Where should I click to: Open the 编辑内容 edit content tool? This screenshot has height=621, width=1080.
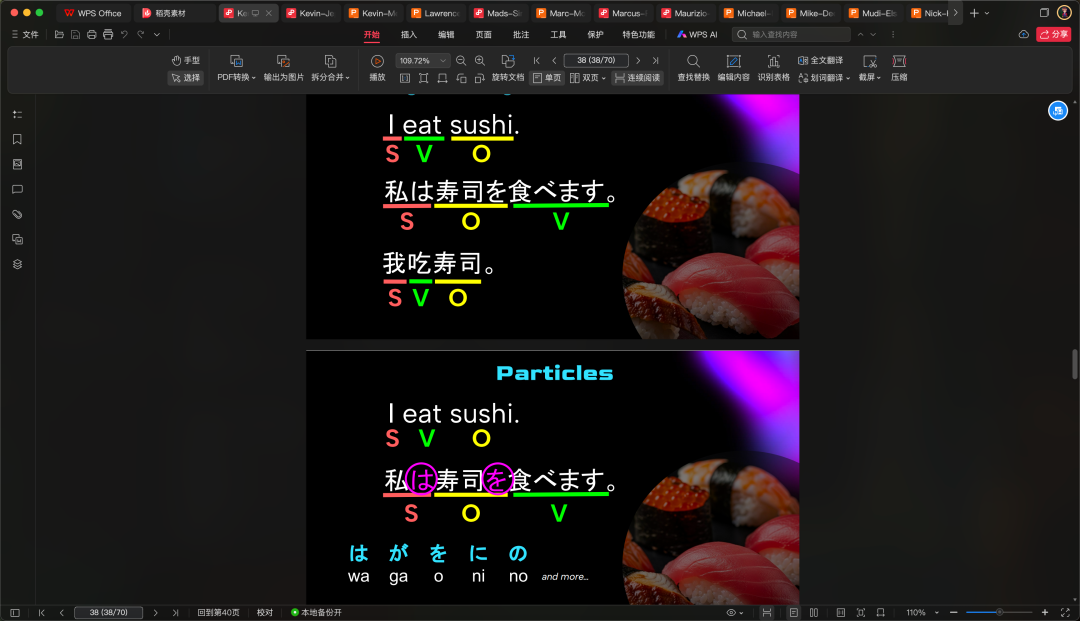734,68
